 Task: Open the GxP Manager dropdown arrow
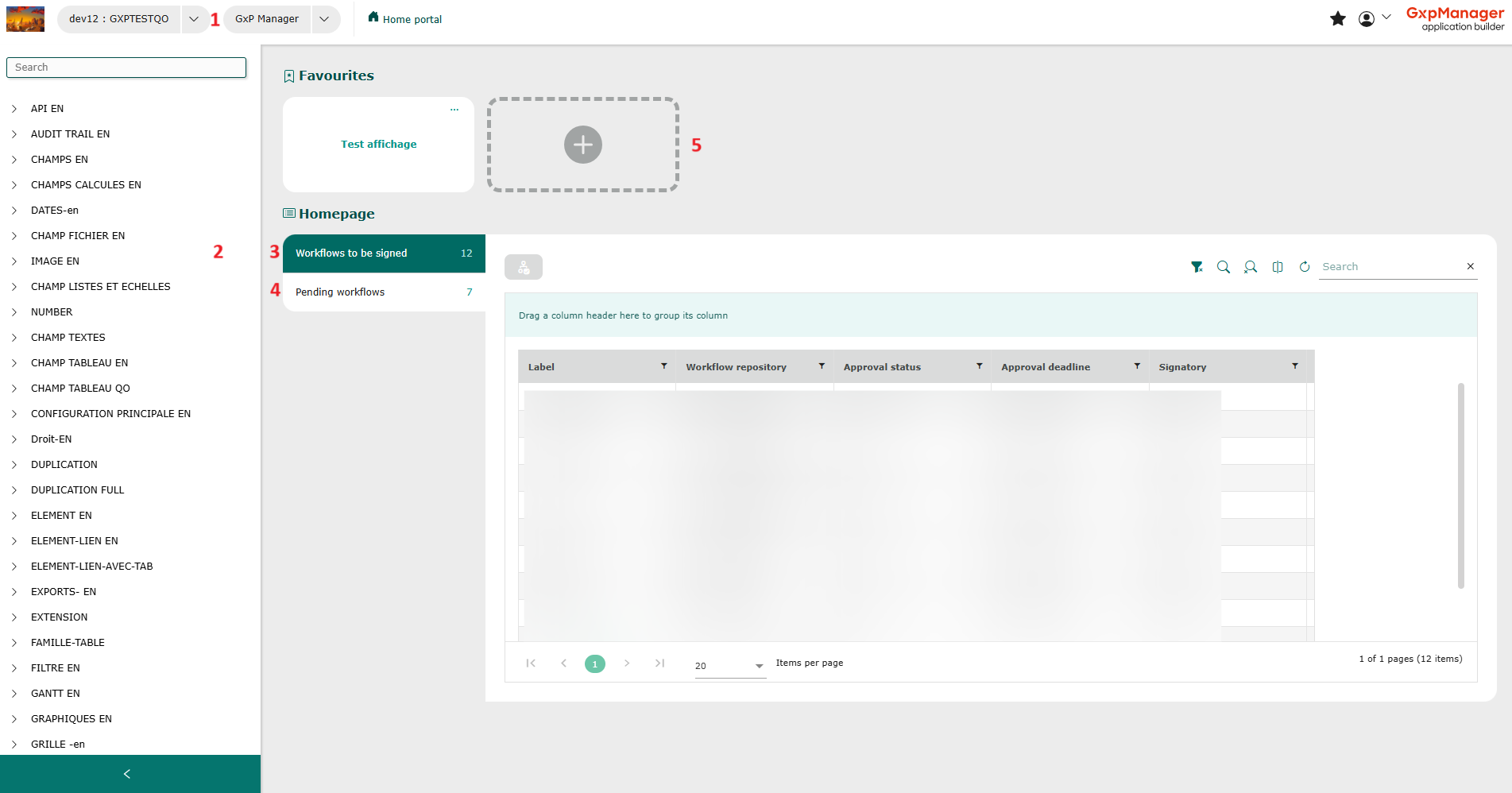click(324, 19)
